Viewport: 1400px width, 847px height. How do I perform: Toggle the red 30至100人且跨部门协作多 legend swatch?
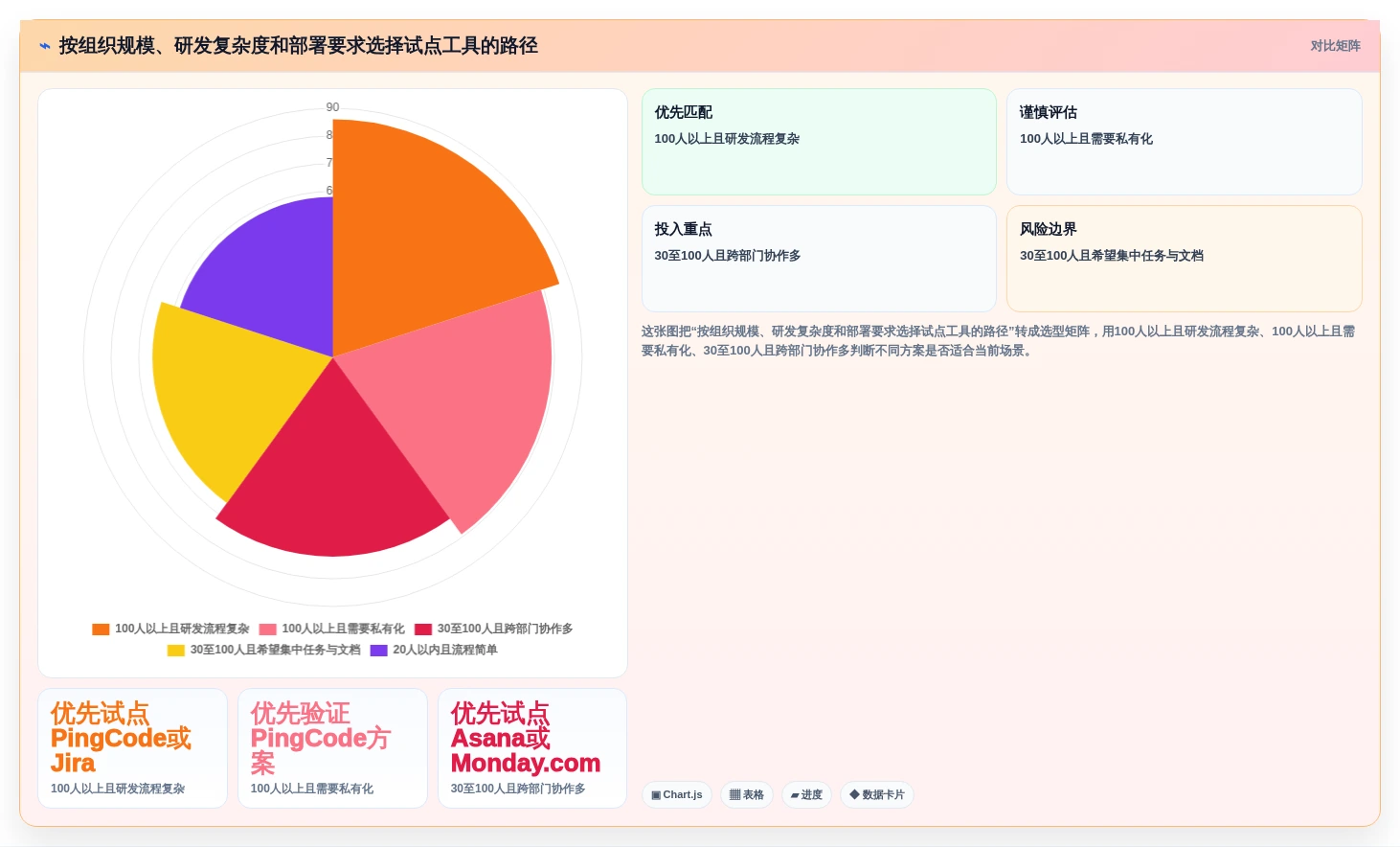tap(423, 630)
